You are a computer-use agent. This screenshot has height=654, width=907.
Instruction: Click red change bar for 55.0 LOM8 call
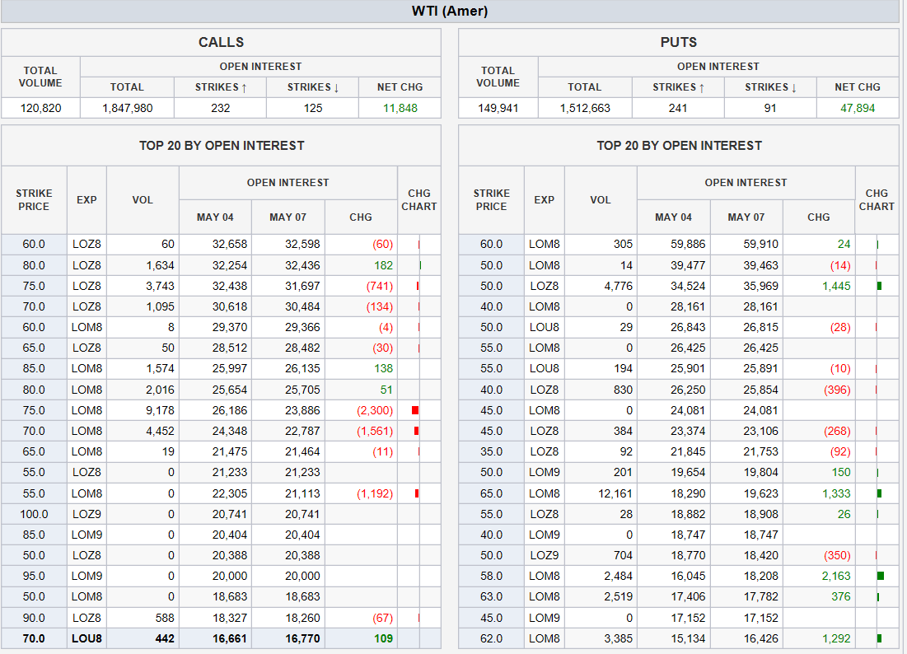pyautogui.click(x=415, y=493)
